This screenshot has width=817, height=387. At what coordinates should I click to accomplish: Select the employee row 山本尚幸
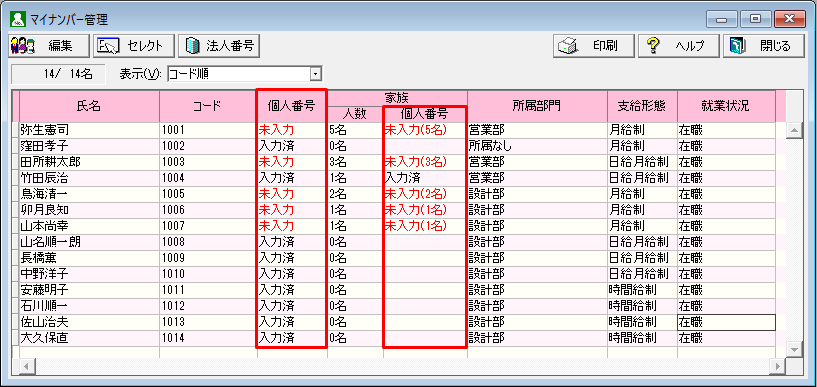point(398,226)
